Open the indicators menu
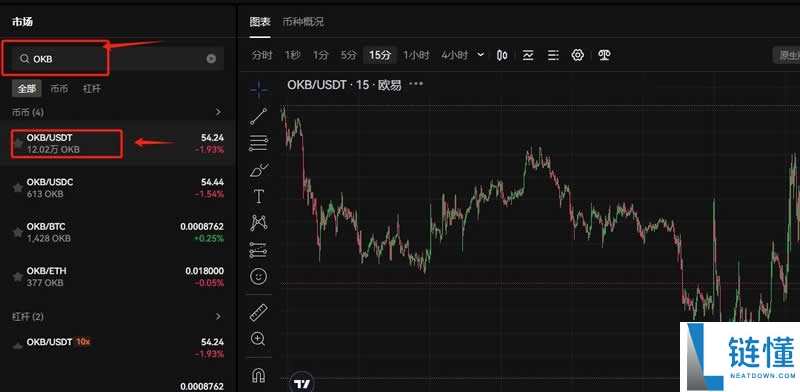The image size is (800, 392). point(528,55)
